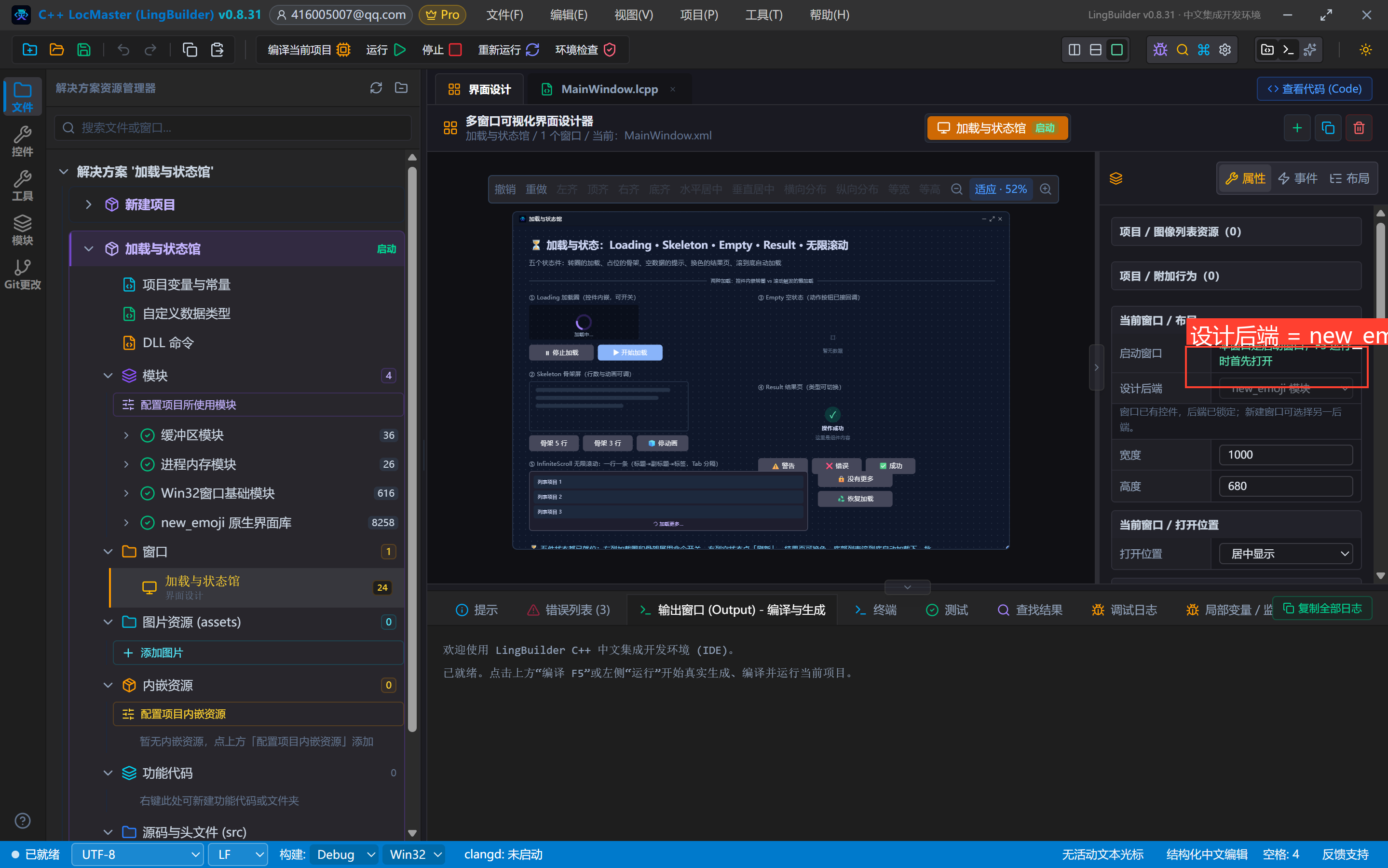The height and width of the screenshot is (868, 1388).
Task: Click the copy icon in top toolbar
Action: tap(190, 50)
